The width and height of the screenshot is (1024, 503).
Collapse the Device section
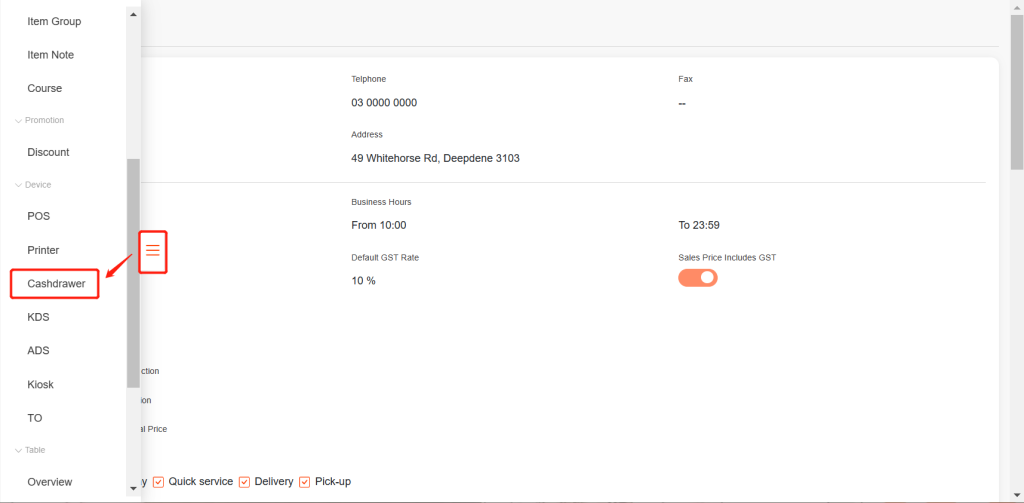[x=18, y=185]
